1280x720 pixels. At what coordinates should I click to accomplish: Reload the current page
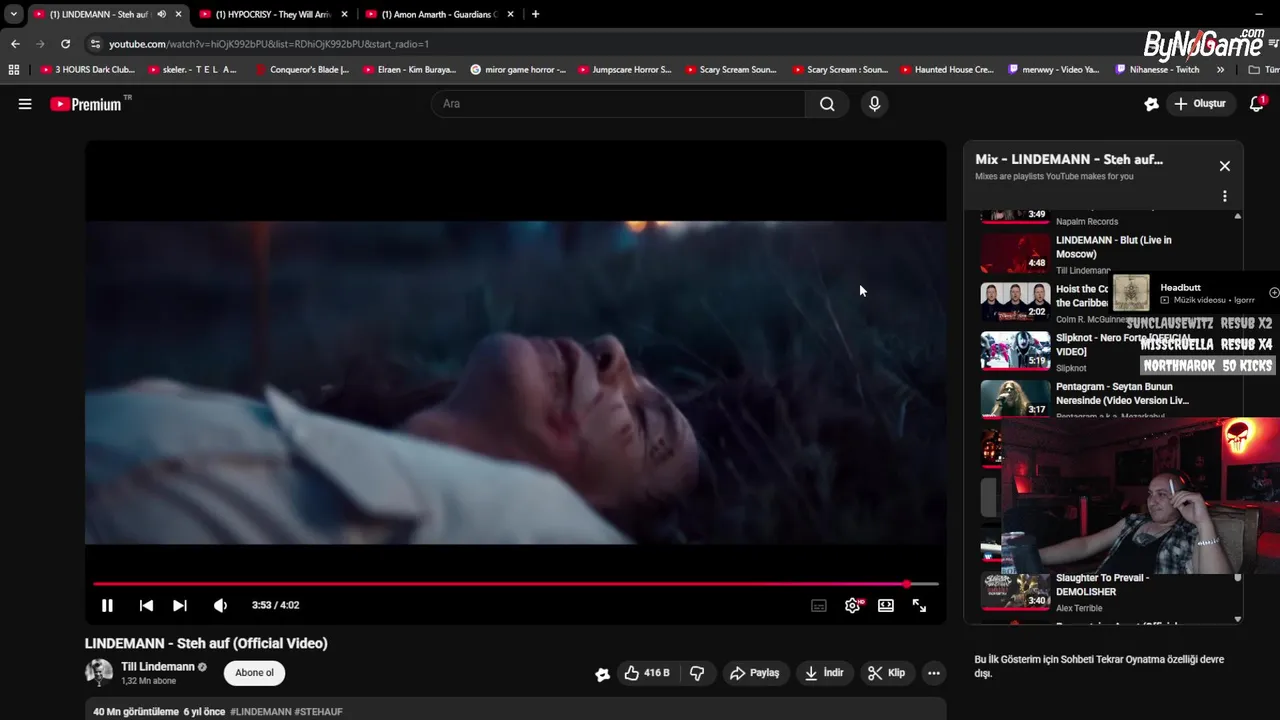click(x=65, y=44)
